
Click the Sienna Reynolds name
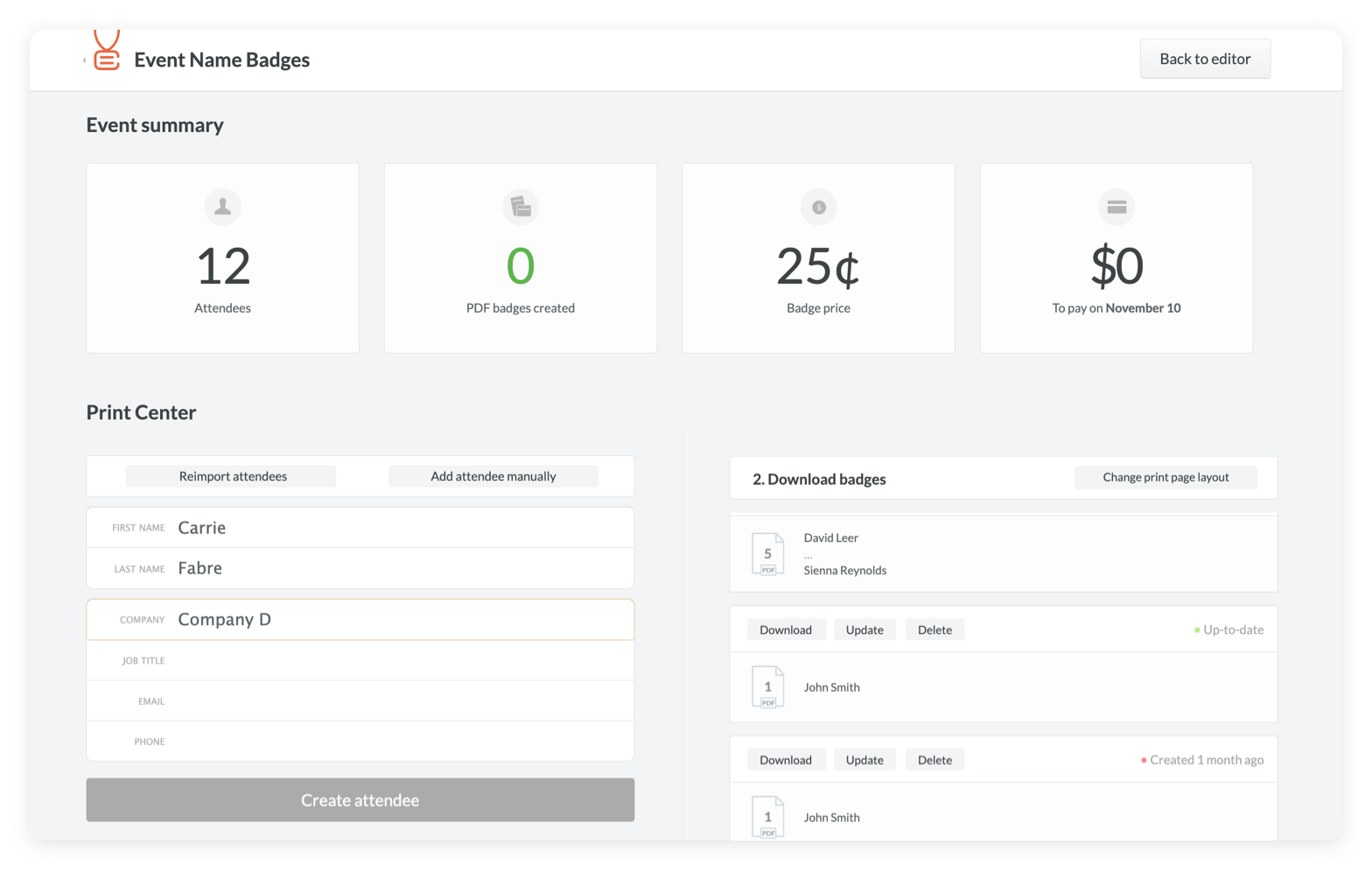845,570
